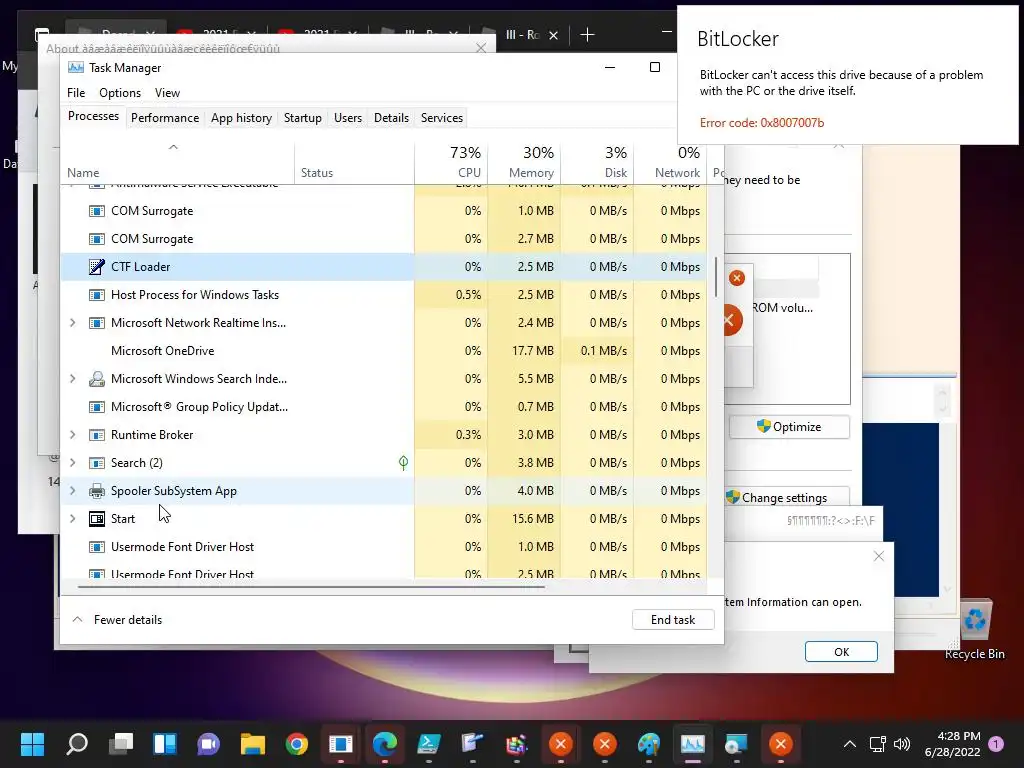The width and height of the screenshot is (1024, 768).
Task: Click the Runtime Broker process icon
Action: coord(97,435)
